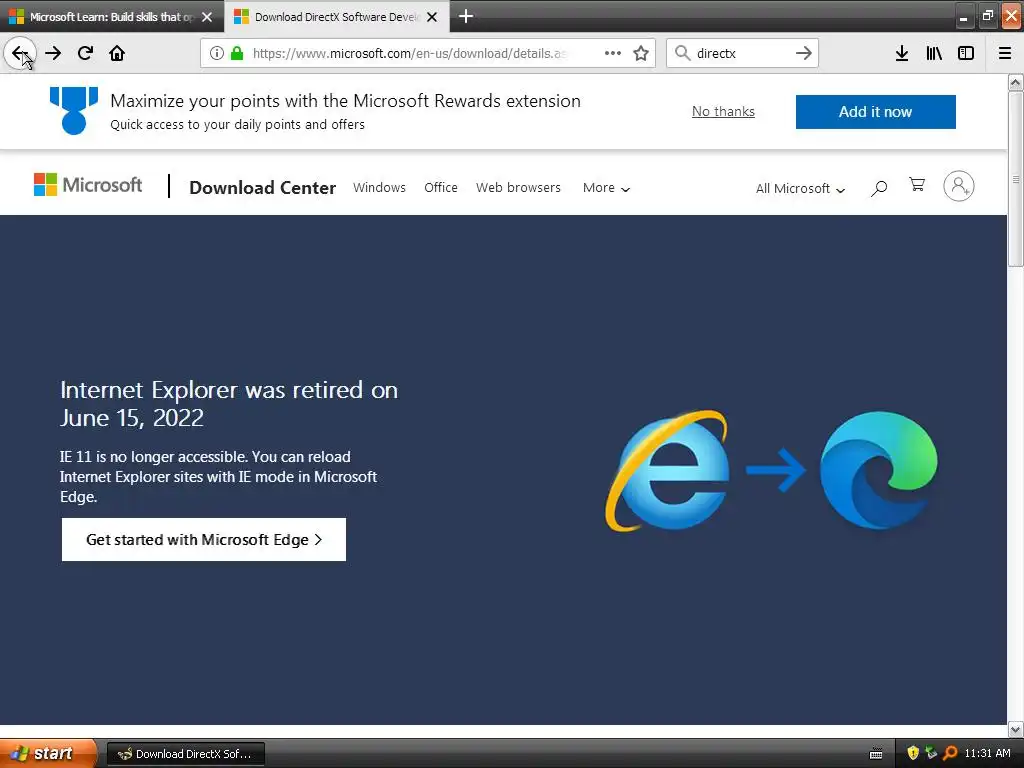
Task: Go to Download Center heading link
Action: 263,188
